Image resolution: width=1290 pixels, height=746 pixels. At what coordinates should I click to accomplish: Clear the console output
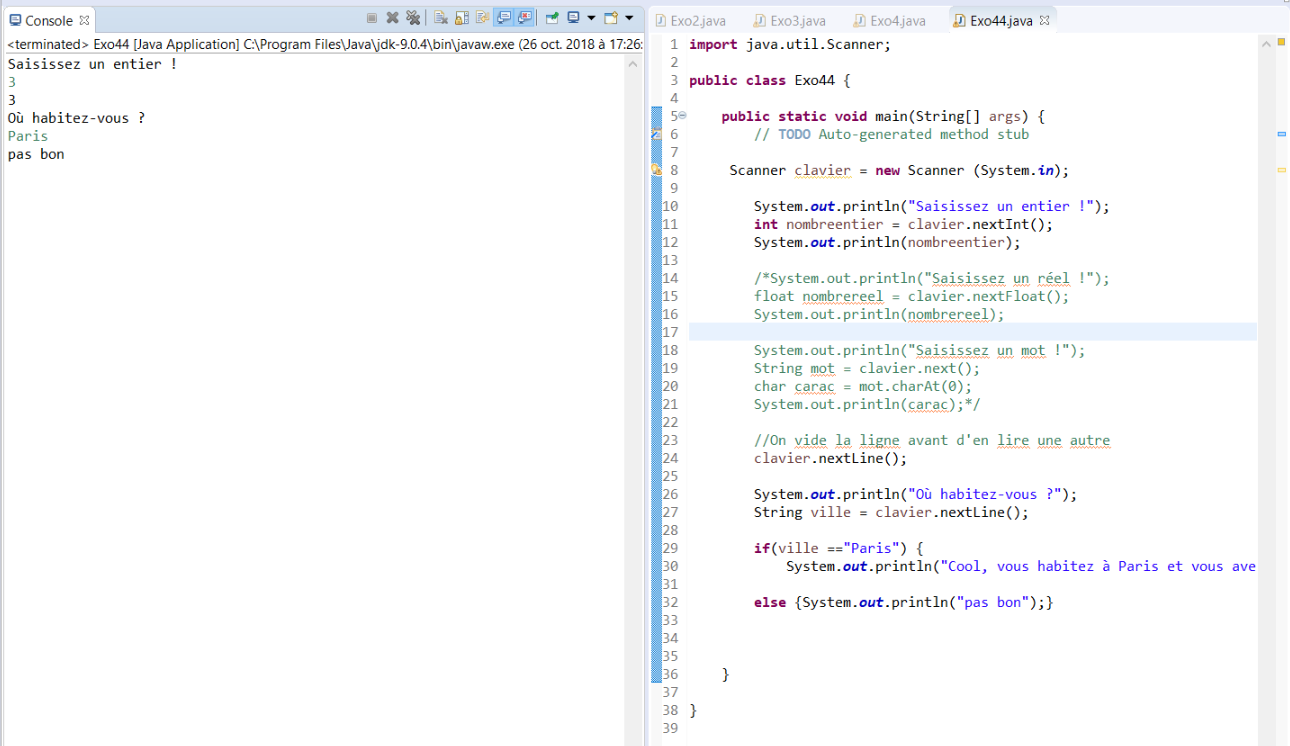click(x=440, y=18)
